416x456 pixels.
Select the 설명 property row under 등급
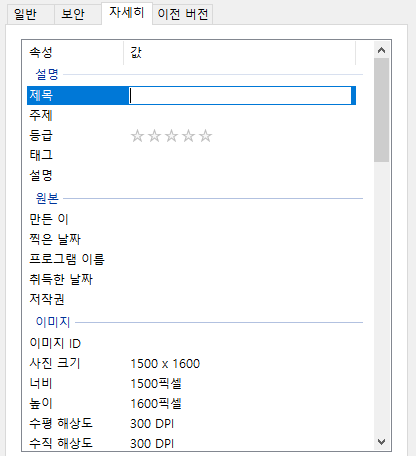coord(192,175)
